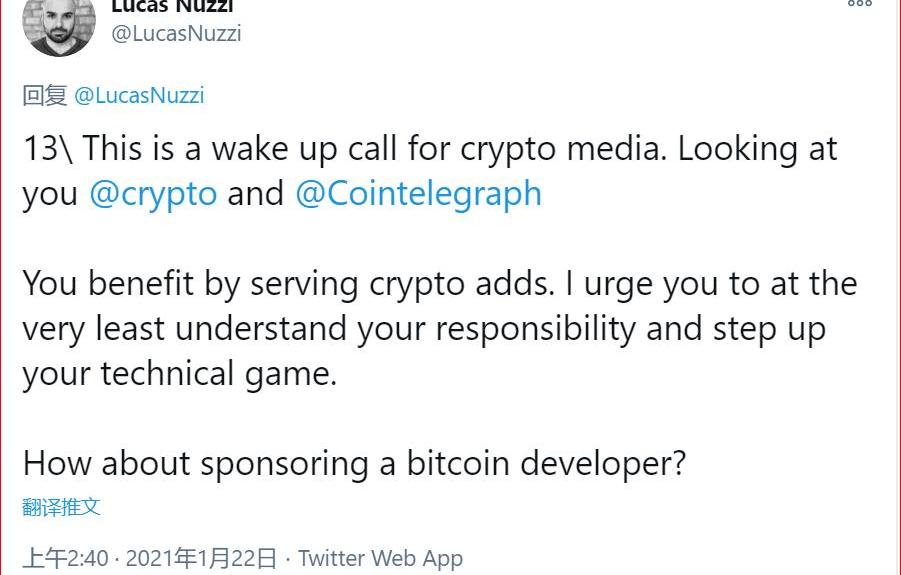The width and height of the screenshot is (901, 575).
Task: Click the "very least understand your responsibility" line
Action: tap(330, 329)
